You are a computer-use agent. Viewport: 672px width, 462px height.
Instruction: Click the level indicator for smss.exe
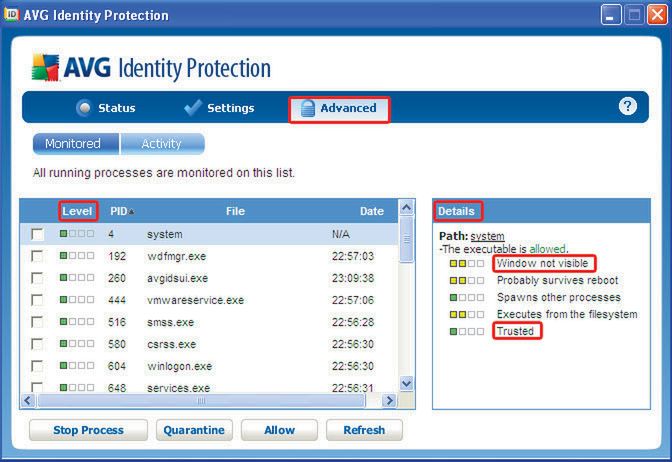pos(77,321)
